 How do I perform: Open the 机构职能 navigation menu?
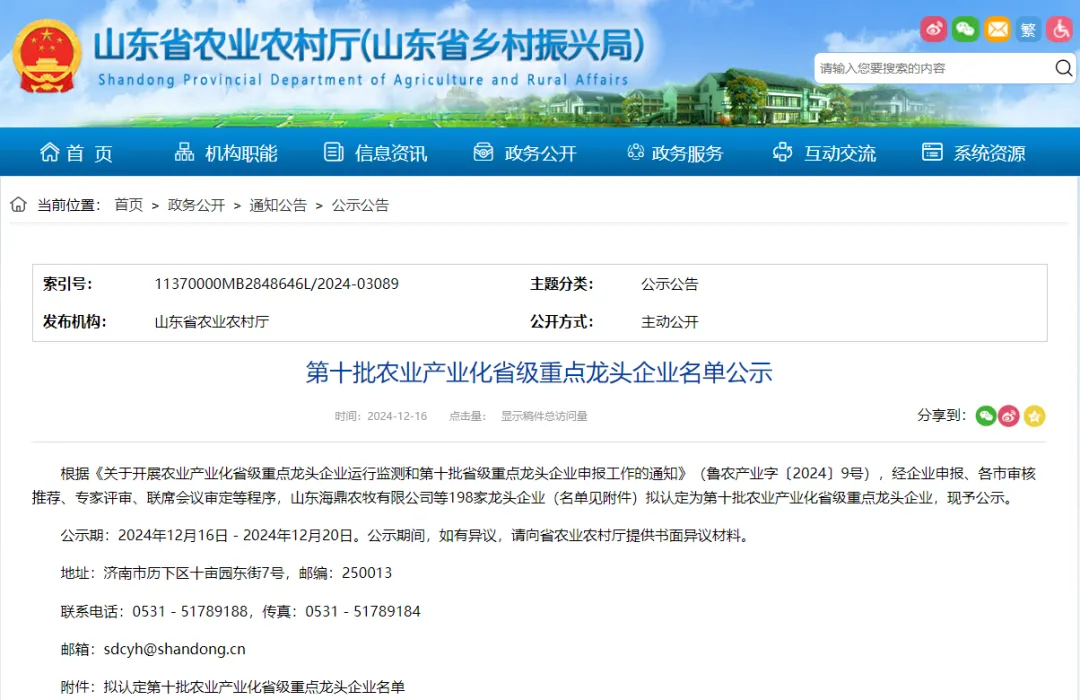click(x=226, y=153)
